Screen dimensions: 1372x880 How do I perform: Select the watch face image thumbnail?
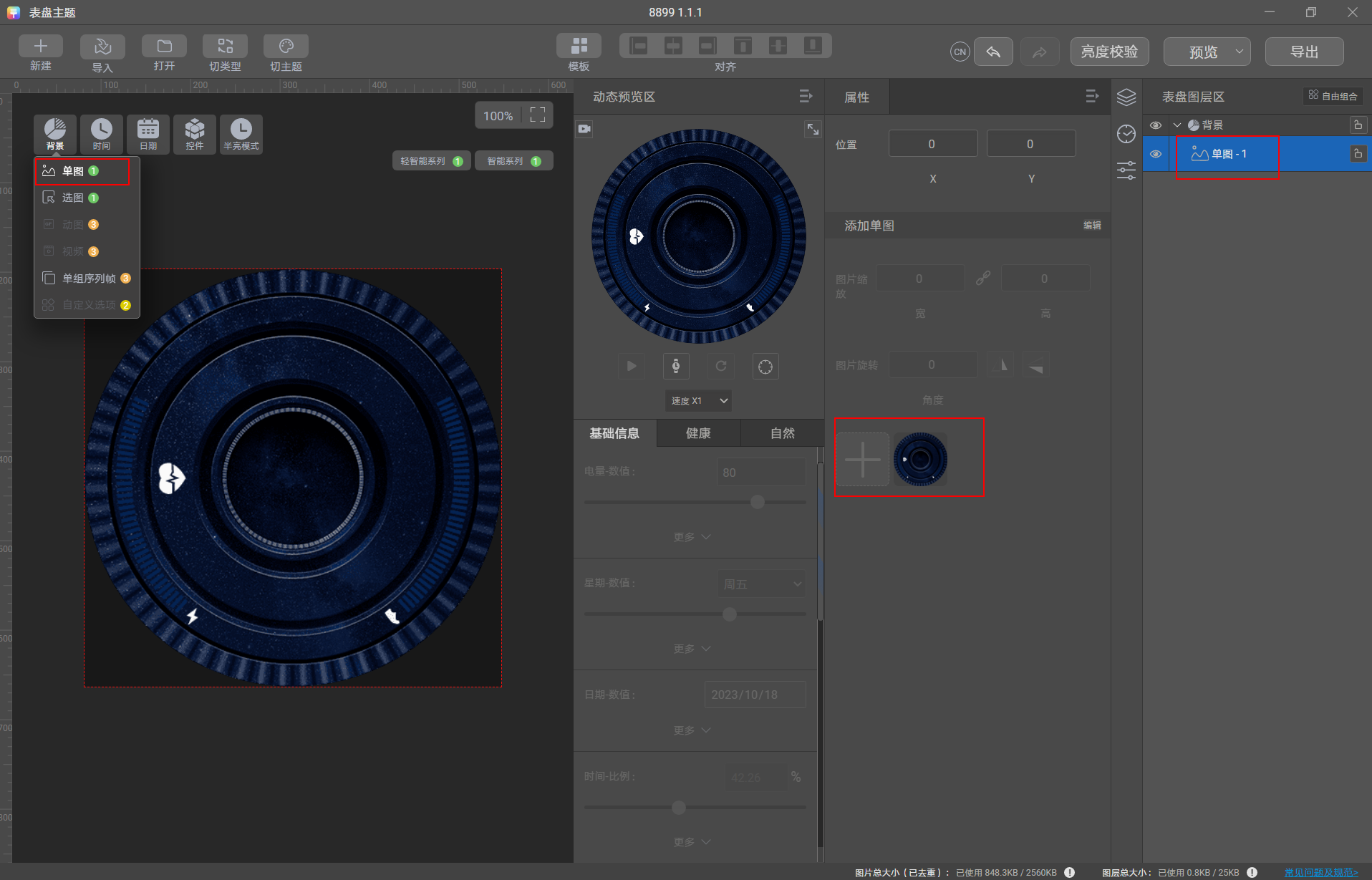click(920, 459)
